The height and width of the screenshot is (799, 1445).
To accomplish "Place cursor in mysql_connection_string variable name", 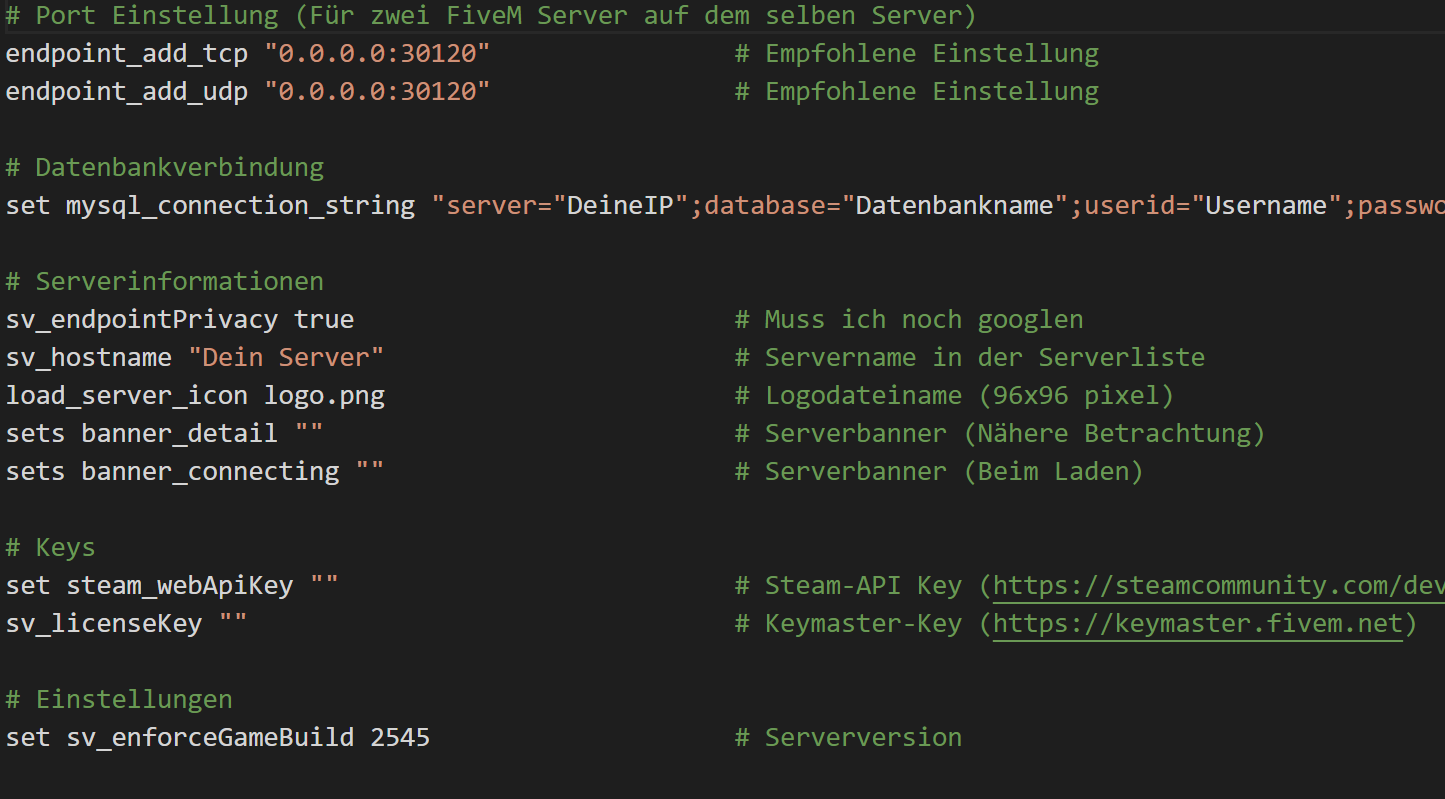I will (x=240, y=206).
